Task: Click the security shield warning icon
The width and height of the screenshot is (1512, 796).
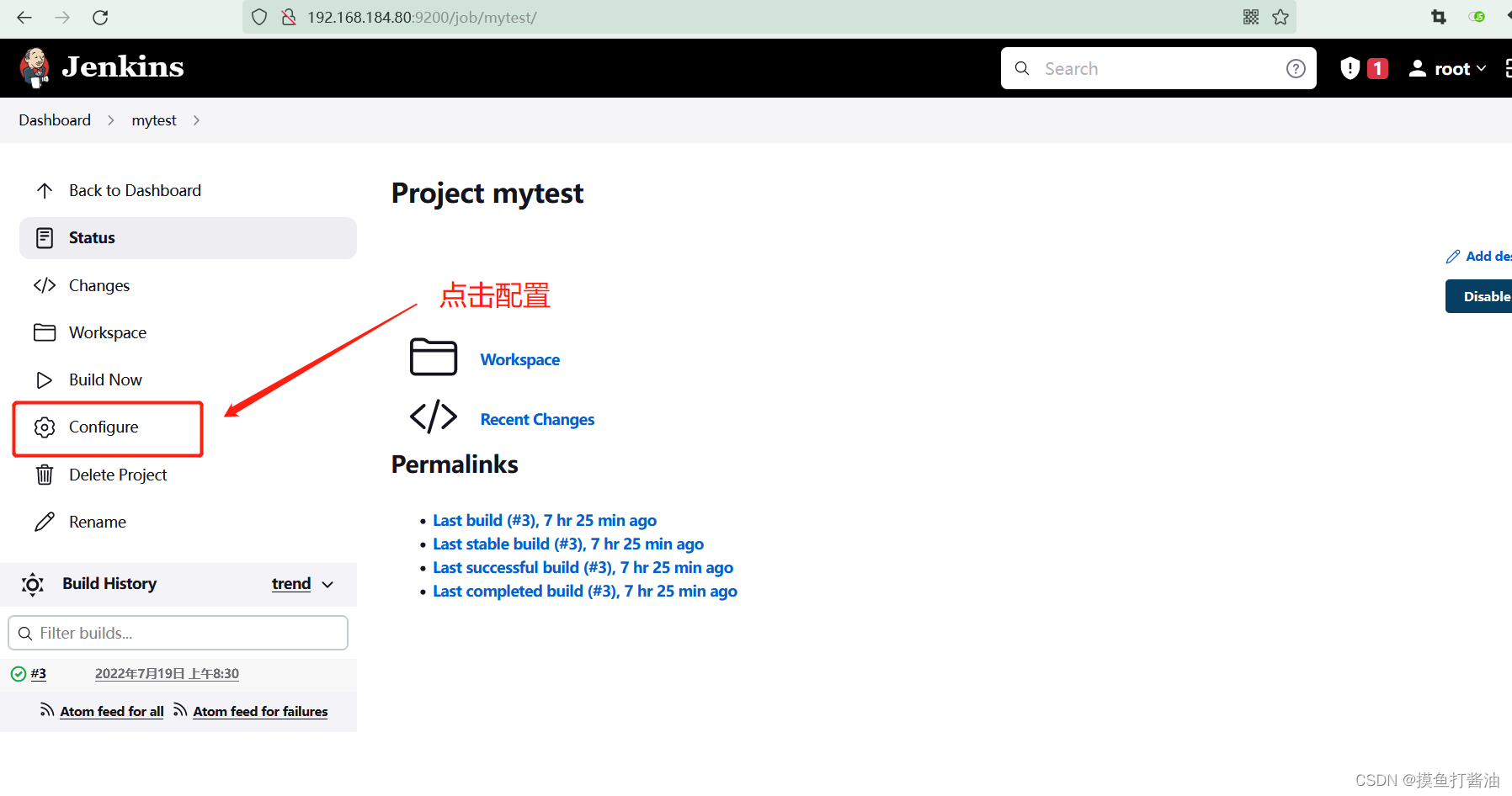Action: click(x=1350, y=68)
